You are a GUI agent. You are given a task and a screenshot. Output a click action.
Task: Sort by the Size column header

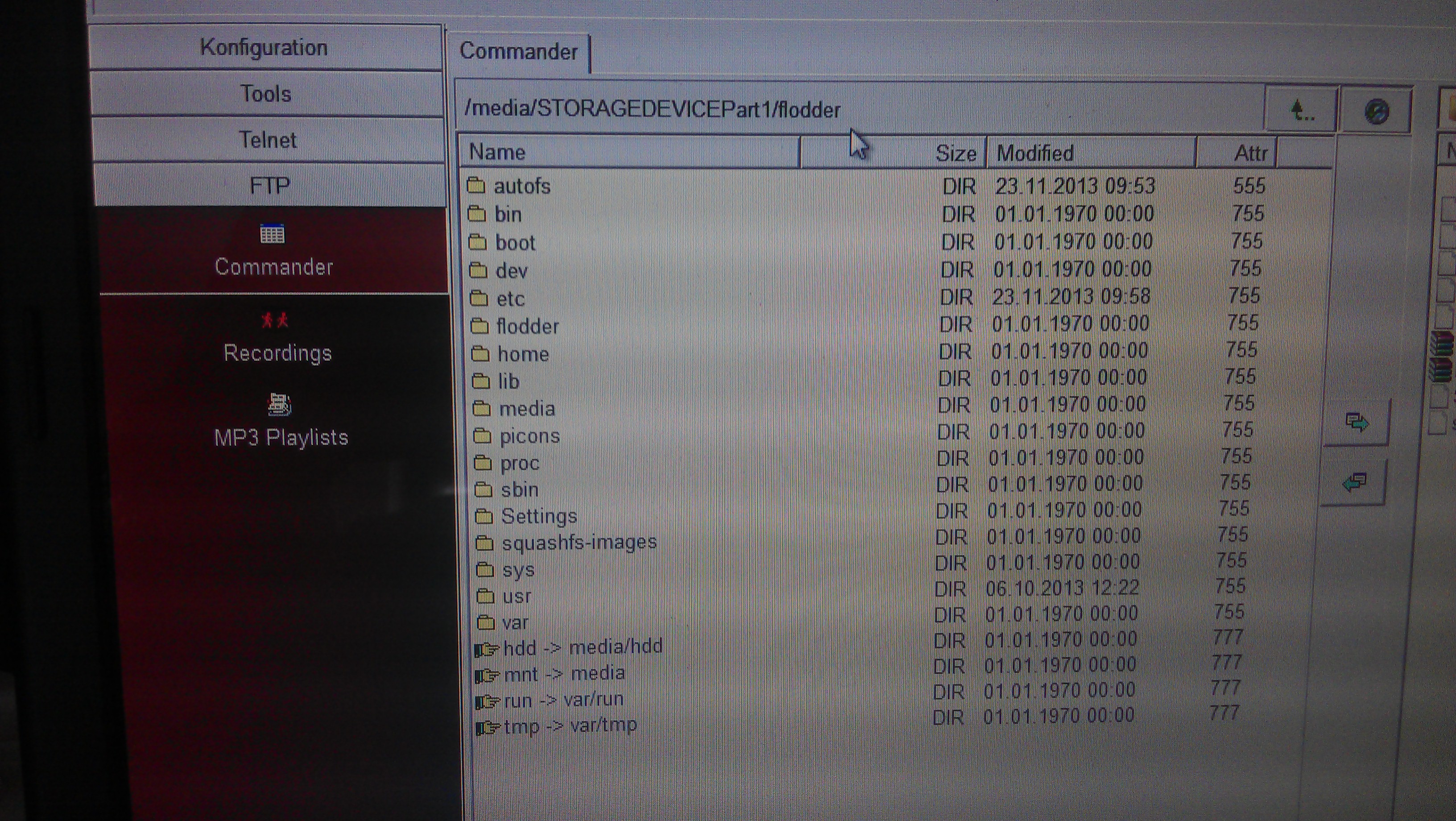click(x=893, y=153)
